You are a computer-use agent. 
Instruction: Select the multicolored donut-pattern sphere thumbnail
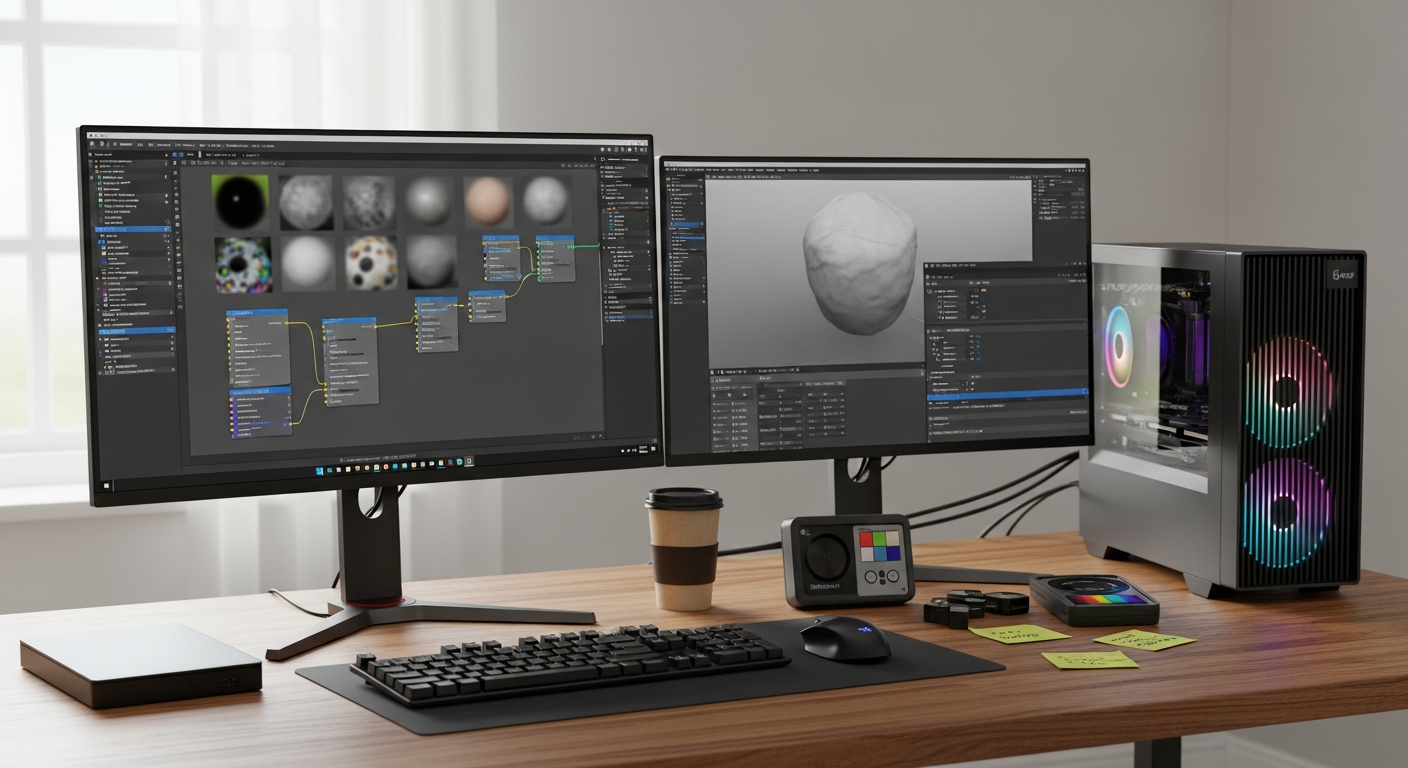click(243, 264)
